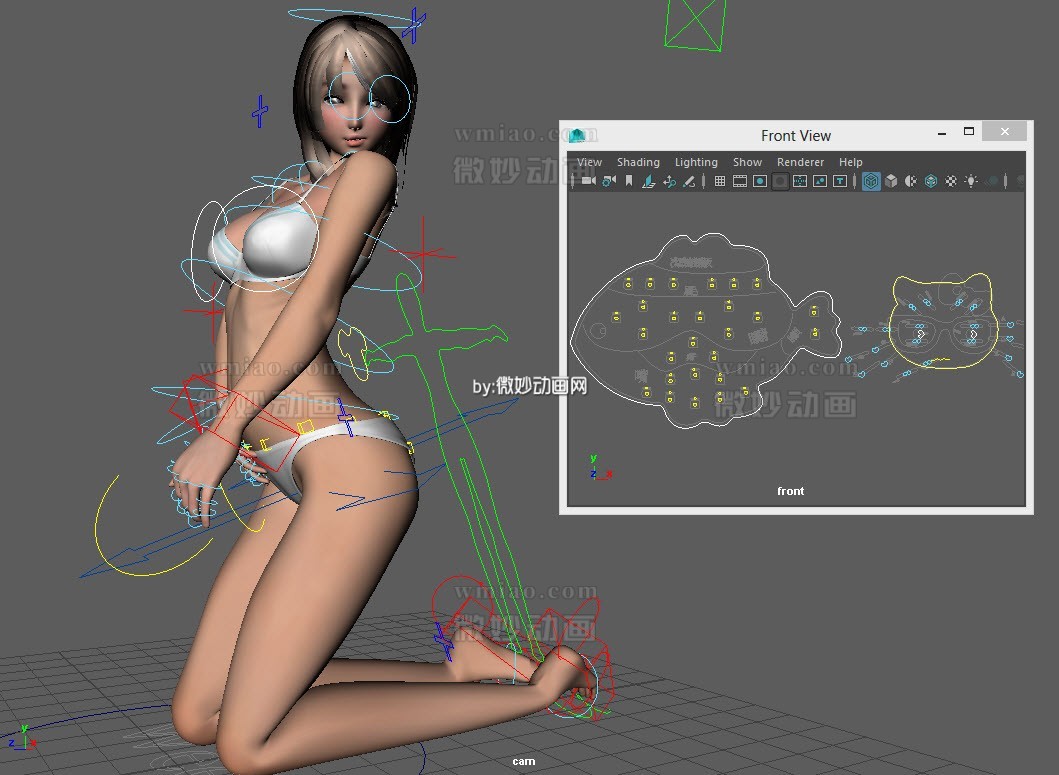Click the camera attributes icon

click(x=609, y=182)
